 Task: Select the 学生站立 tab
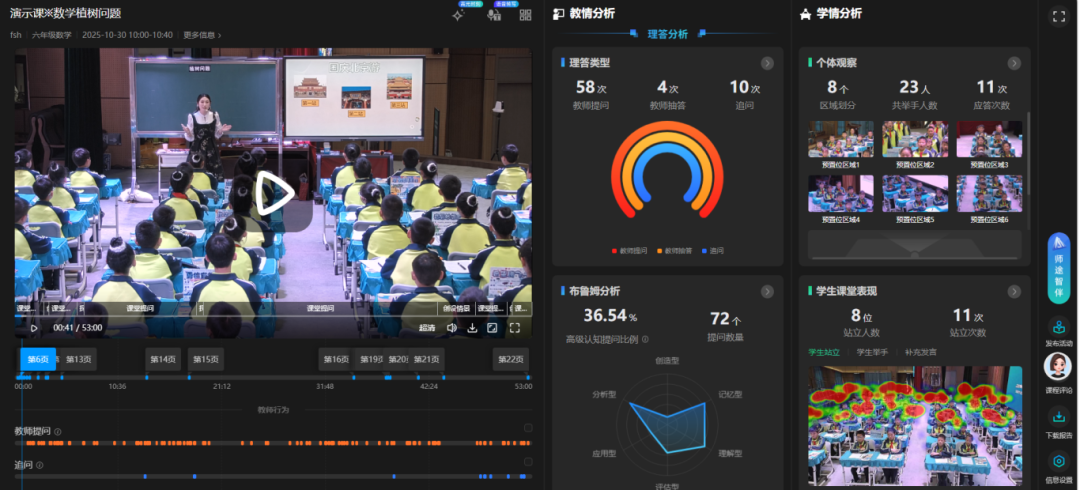click(x=824, y=352)
